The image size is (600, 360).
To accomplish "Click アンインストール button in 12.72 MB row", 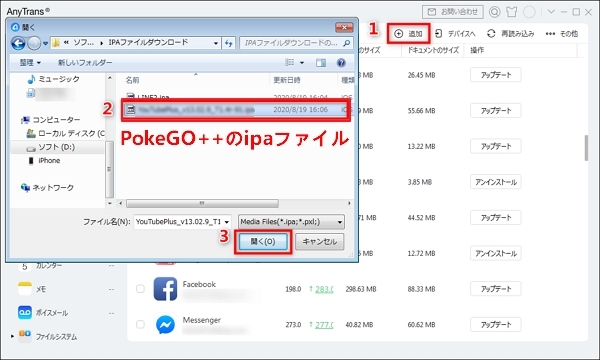I will pyautogui.click(x=496, y=253).
